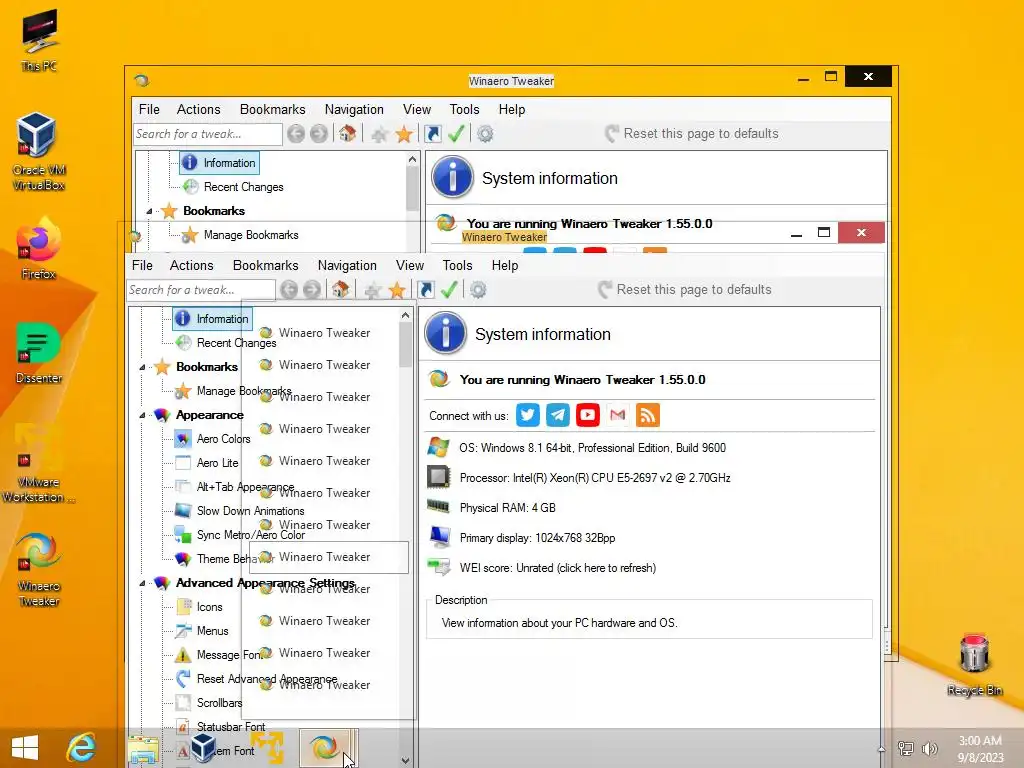Open Telegram link icon

[x=558, y=415]
